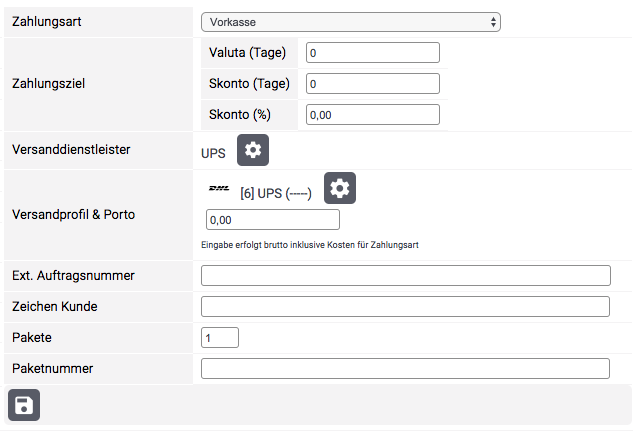
Task: Open the Zahlungsart dropdown showing Vorkasse
Action: point(350,22)
